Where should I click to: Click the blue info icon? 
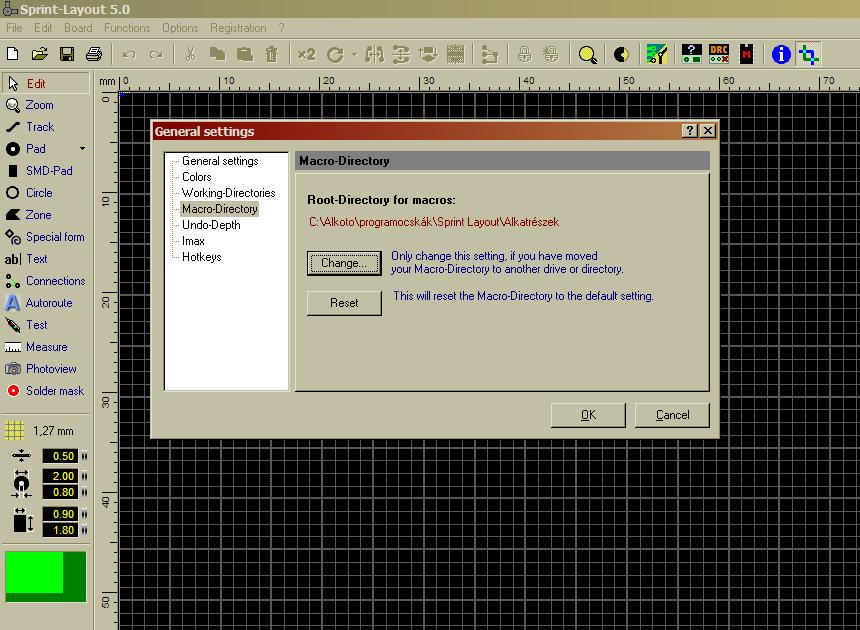click(x=781, y=54)
